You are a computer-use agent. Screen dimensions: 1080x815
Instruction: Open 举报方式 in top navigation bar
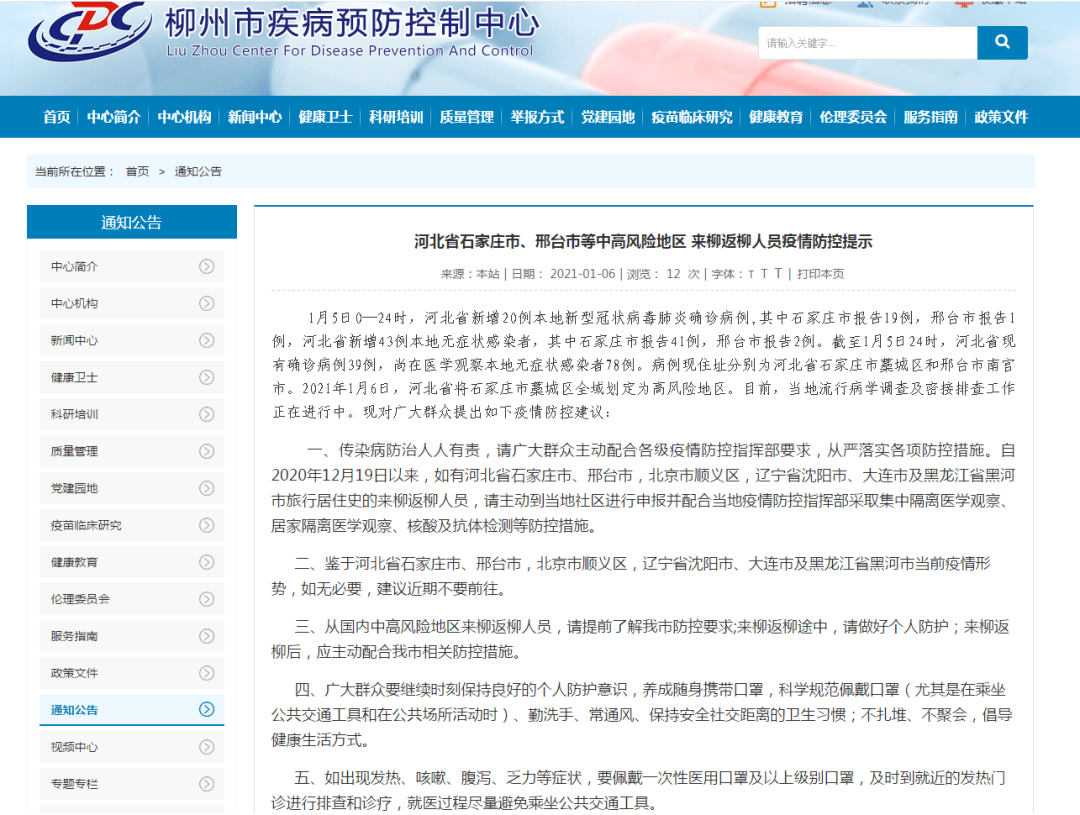[537, 117]
